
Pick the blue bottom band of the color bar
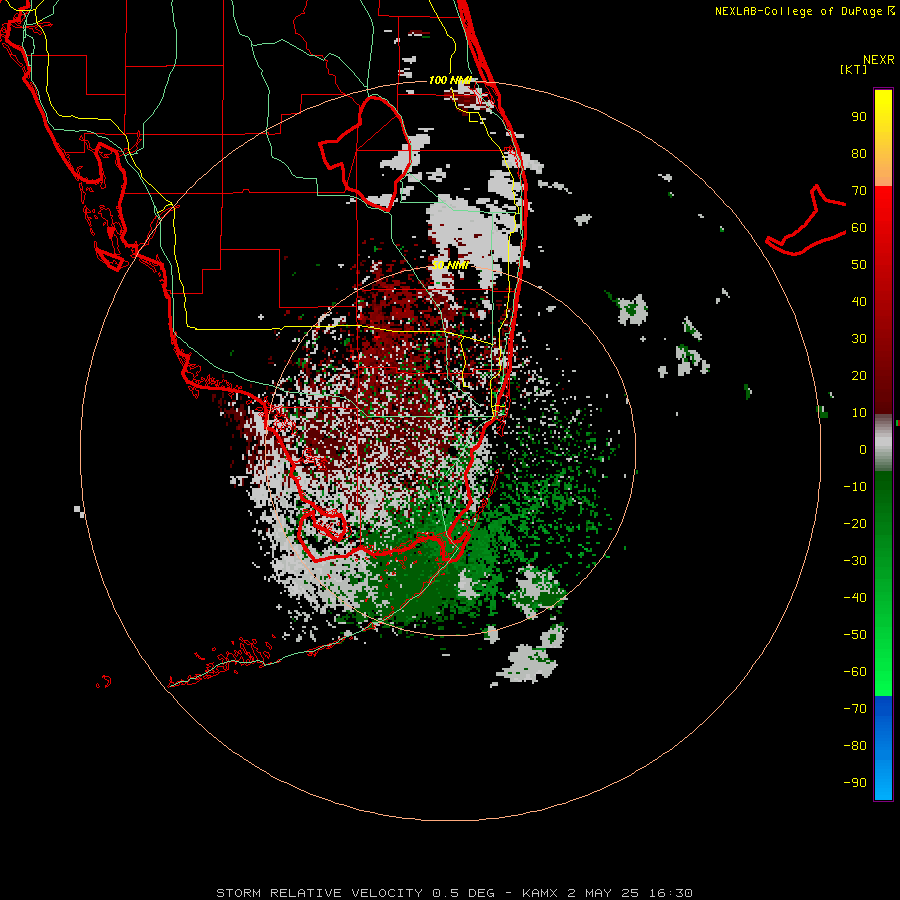(x=883, y=748)
